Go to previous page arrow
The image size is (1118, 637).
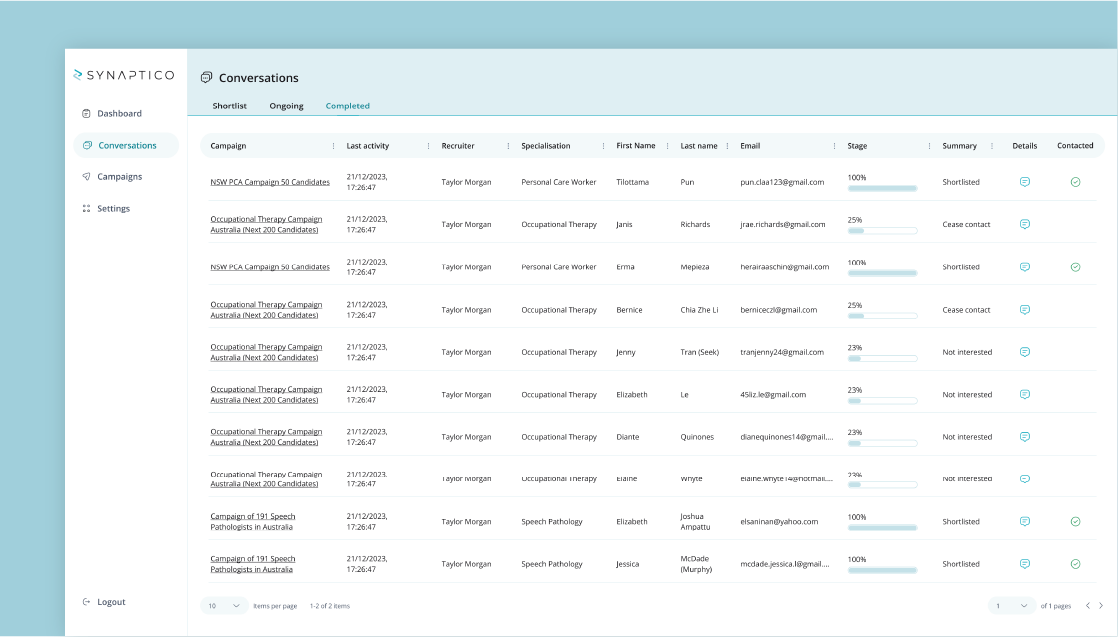pos(1088,606)
